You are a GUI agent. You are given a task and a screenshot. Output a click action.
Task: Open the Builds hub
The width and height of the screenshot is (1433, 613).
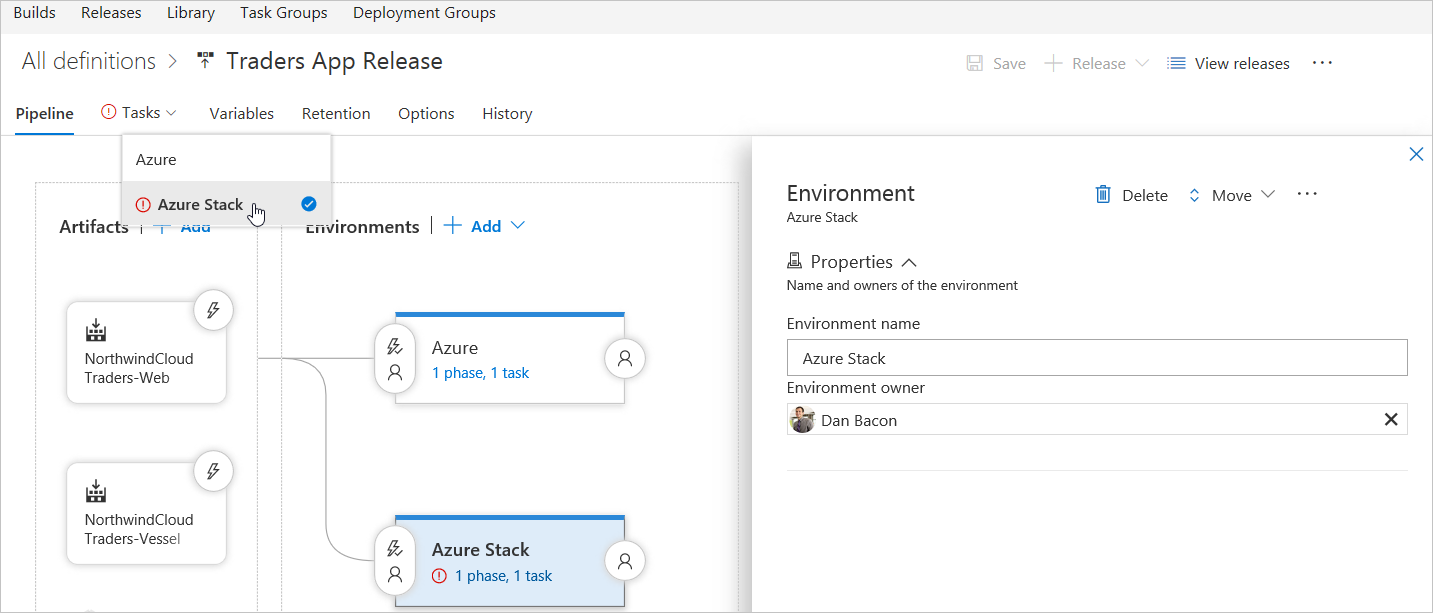(x=34, y=13)
